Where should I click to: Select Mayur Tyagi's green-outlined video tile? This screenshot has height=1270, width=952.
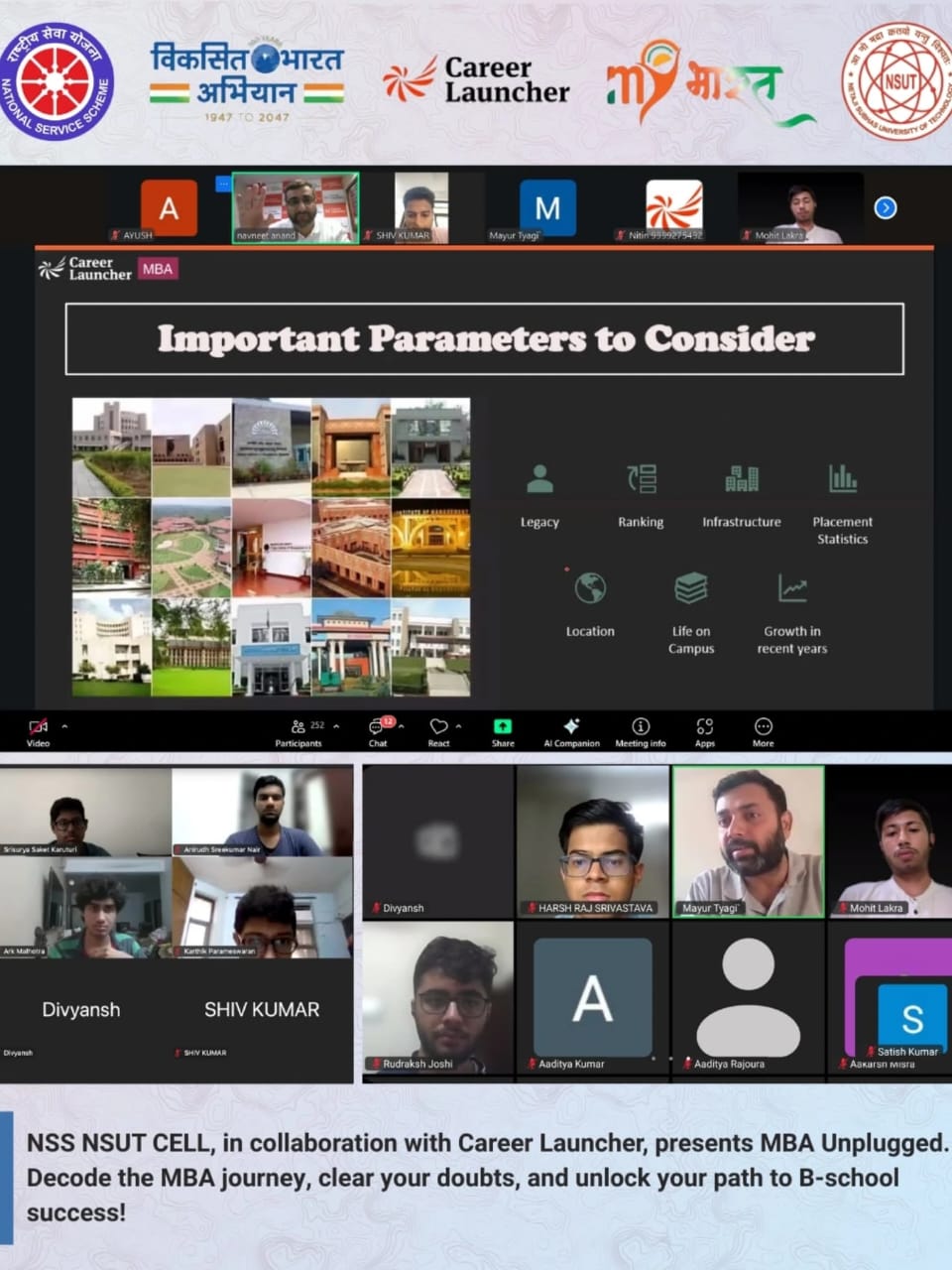(749, 841)
